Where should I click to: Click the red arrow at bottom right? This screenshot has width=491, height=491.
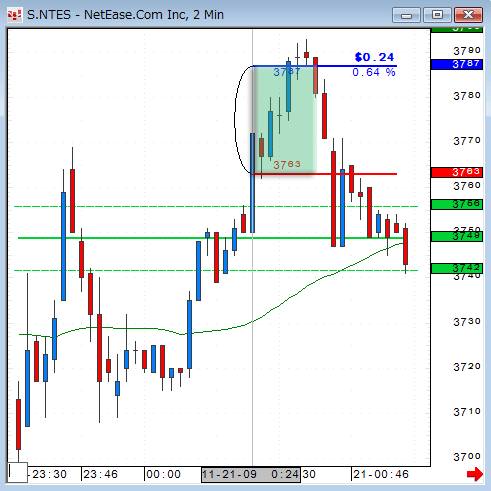(x=475, y=474)
